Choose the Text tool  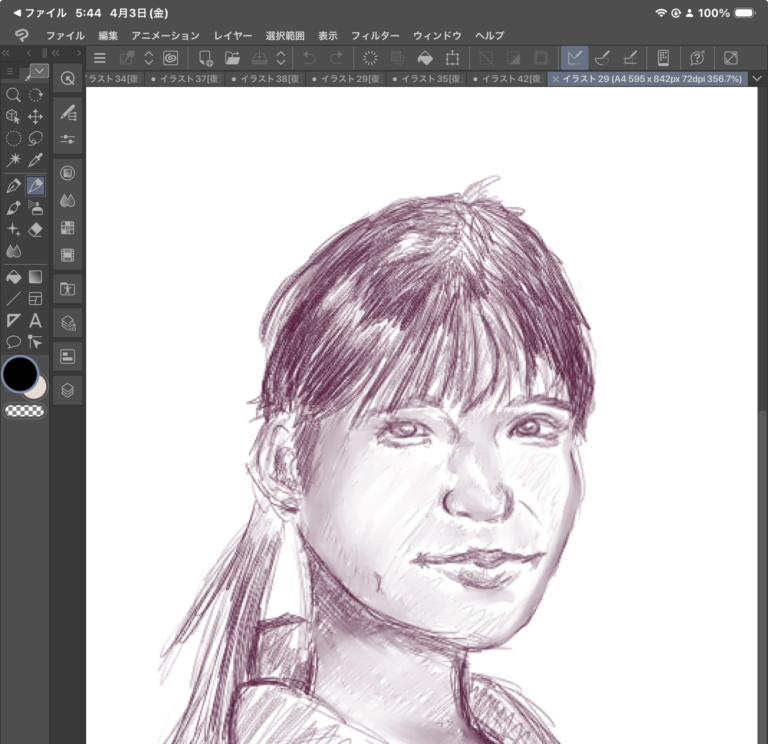(x=36, y=320)
